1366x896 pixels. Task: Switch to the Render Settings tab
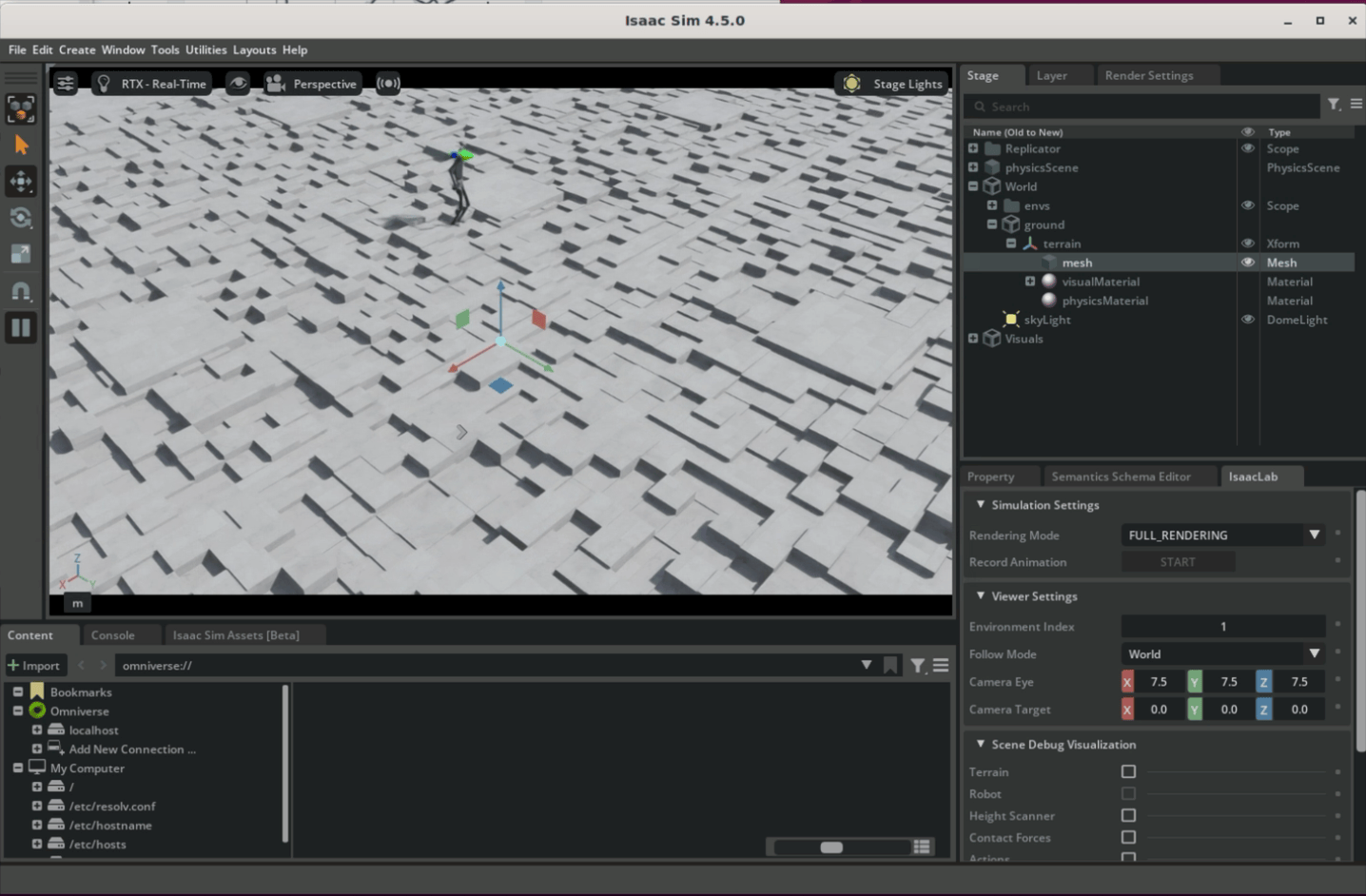point(1148,75)
